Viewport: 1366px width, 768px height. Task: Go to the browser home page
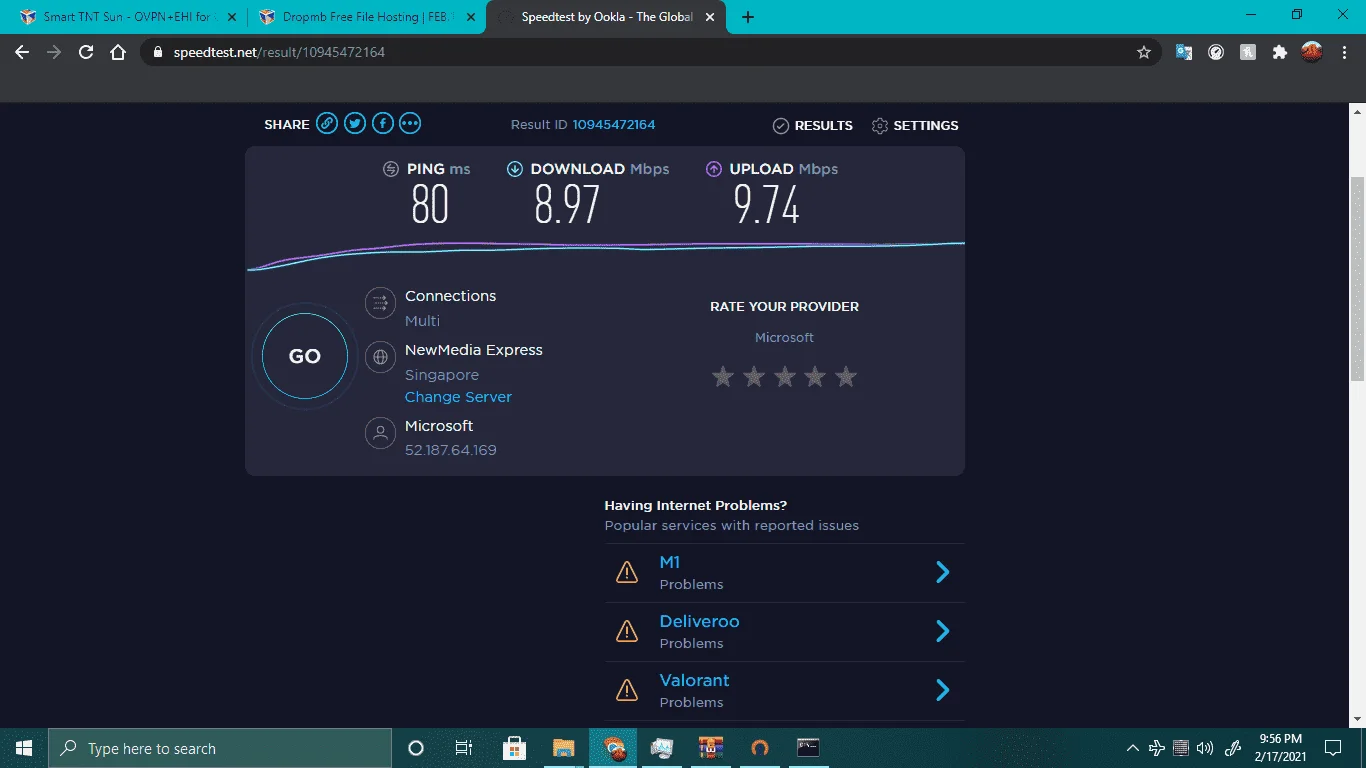pos(118,53)
